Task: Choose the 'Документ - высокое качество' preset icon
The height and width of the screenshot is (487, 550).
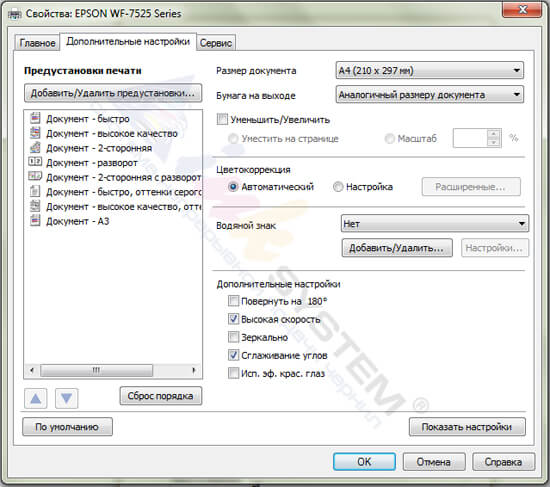Action: click(35, 133)
